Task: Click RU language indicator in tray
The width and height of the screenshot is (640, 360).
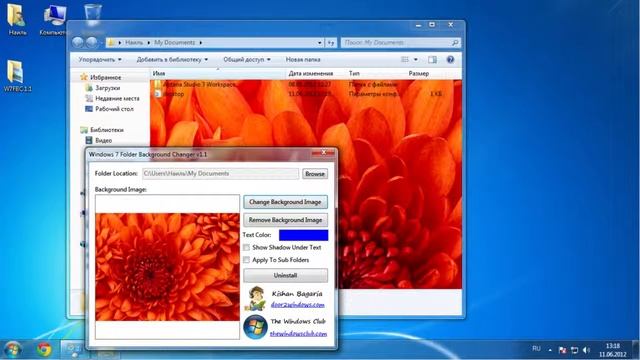Action: tap(536, 349)
